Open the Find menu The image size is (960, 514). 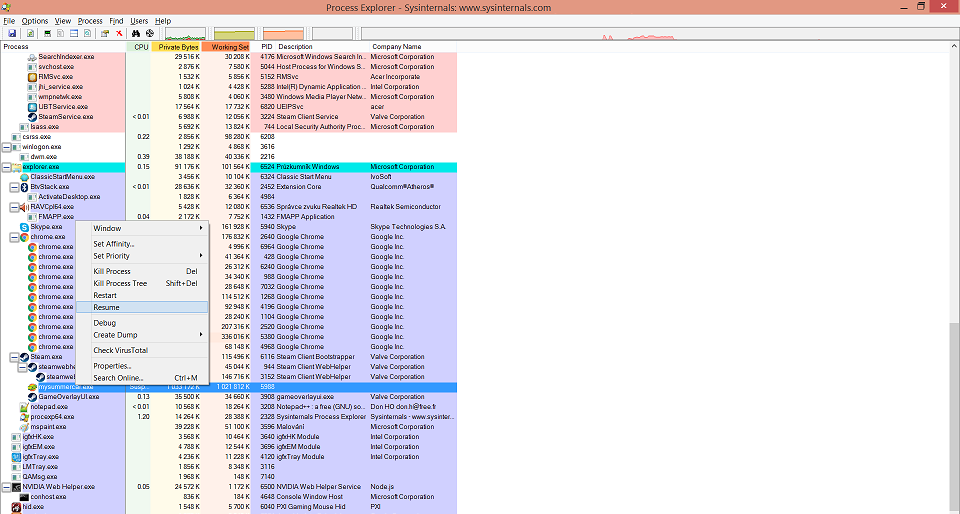(x=116, y=21)
